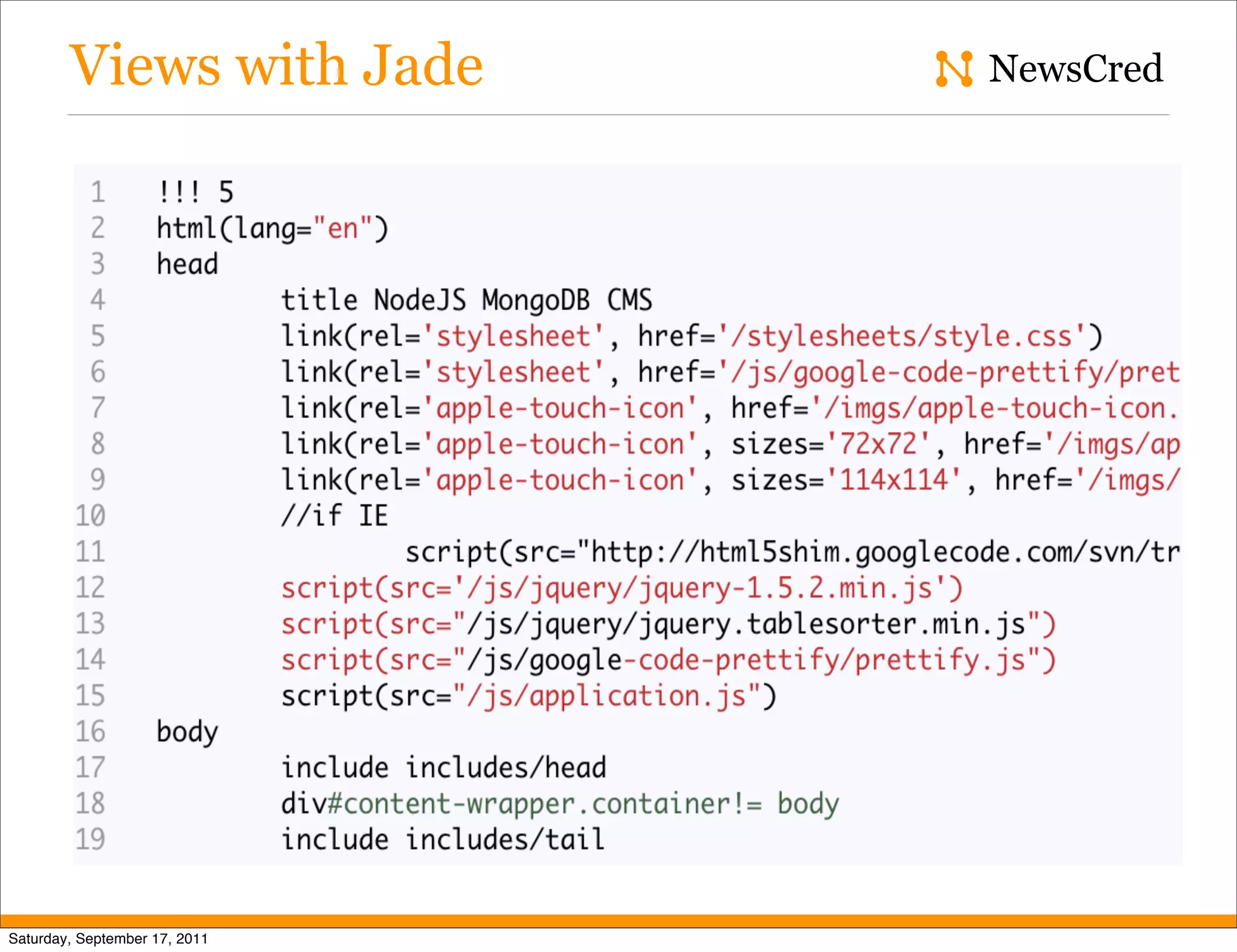Click the NewsCred brand name text
The height and width of the screenshot is (952, 1237).
1075,68
